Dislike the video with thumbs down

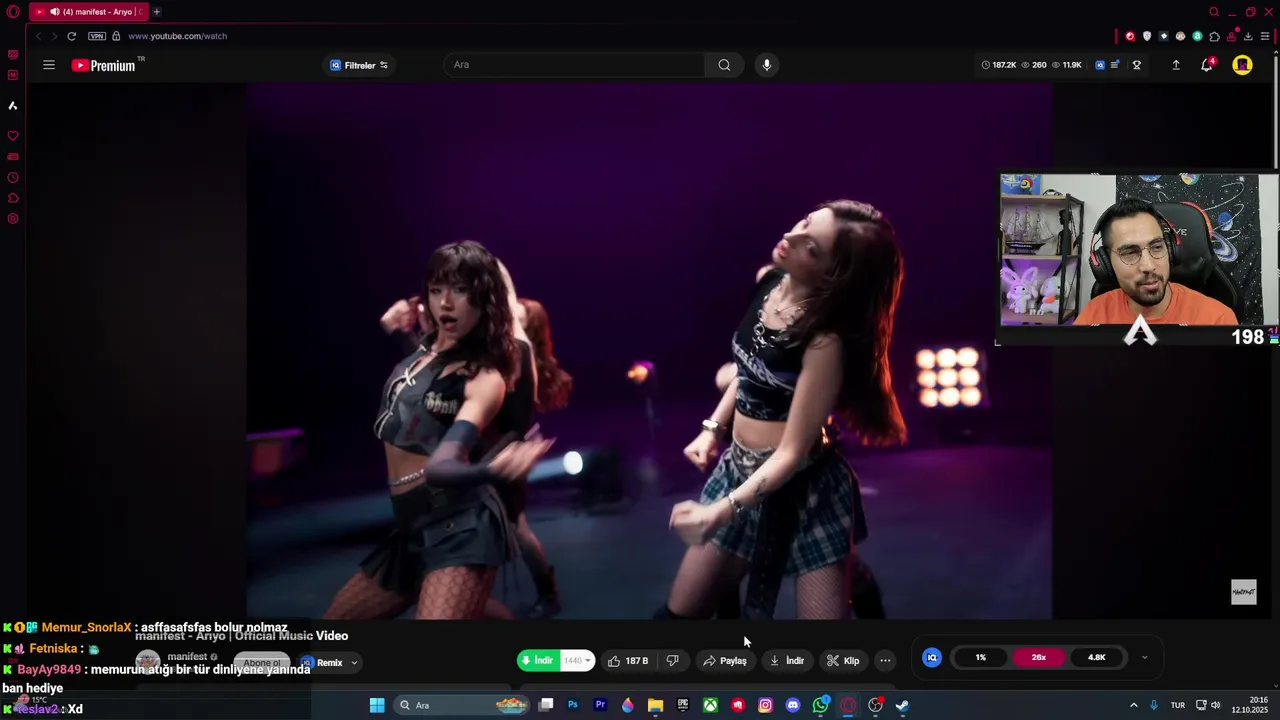pyautogui.click(x=673, y=661)
